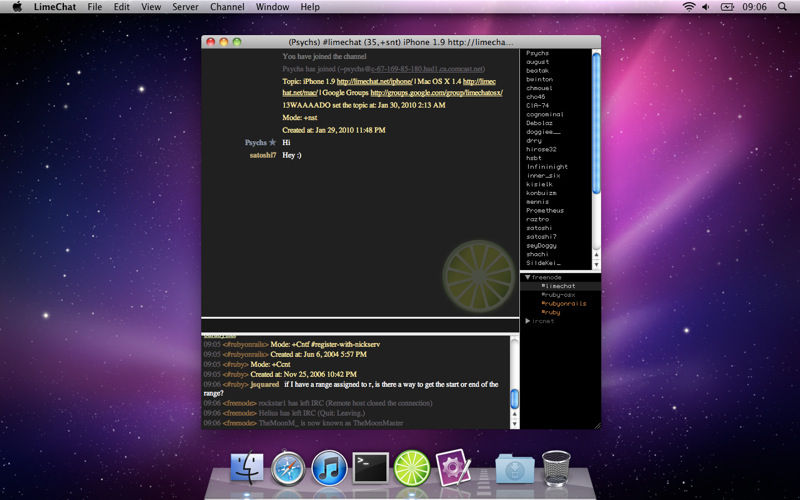Viewport: 800px width, 500px height.
Task: Click the message input field
Action: coord(360,326)
